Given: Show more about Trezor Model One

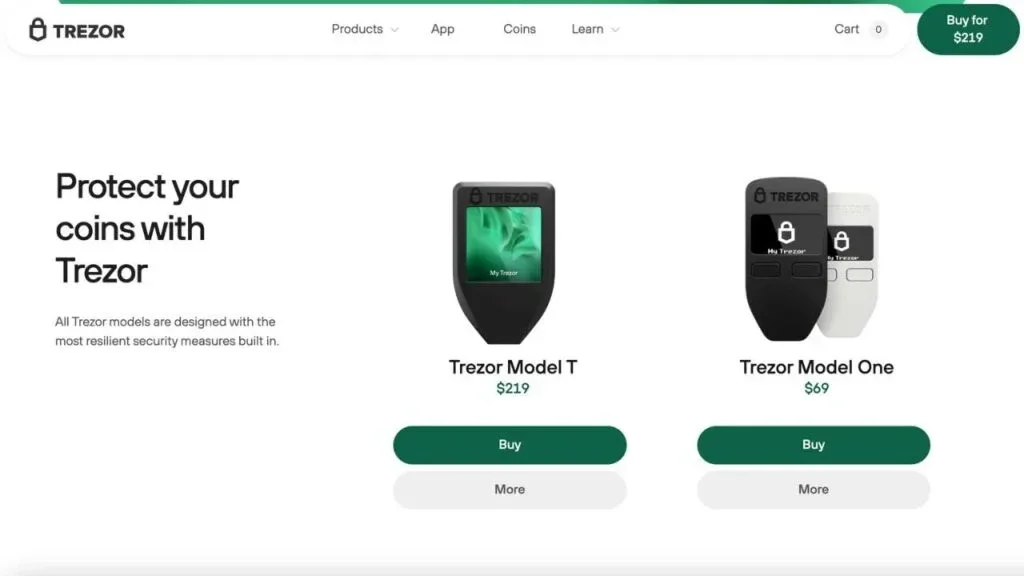Looking at the screenshot, I should [813, 490].
